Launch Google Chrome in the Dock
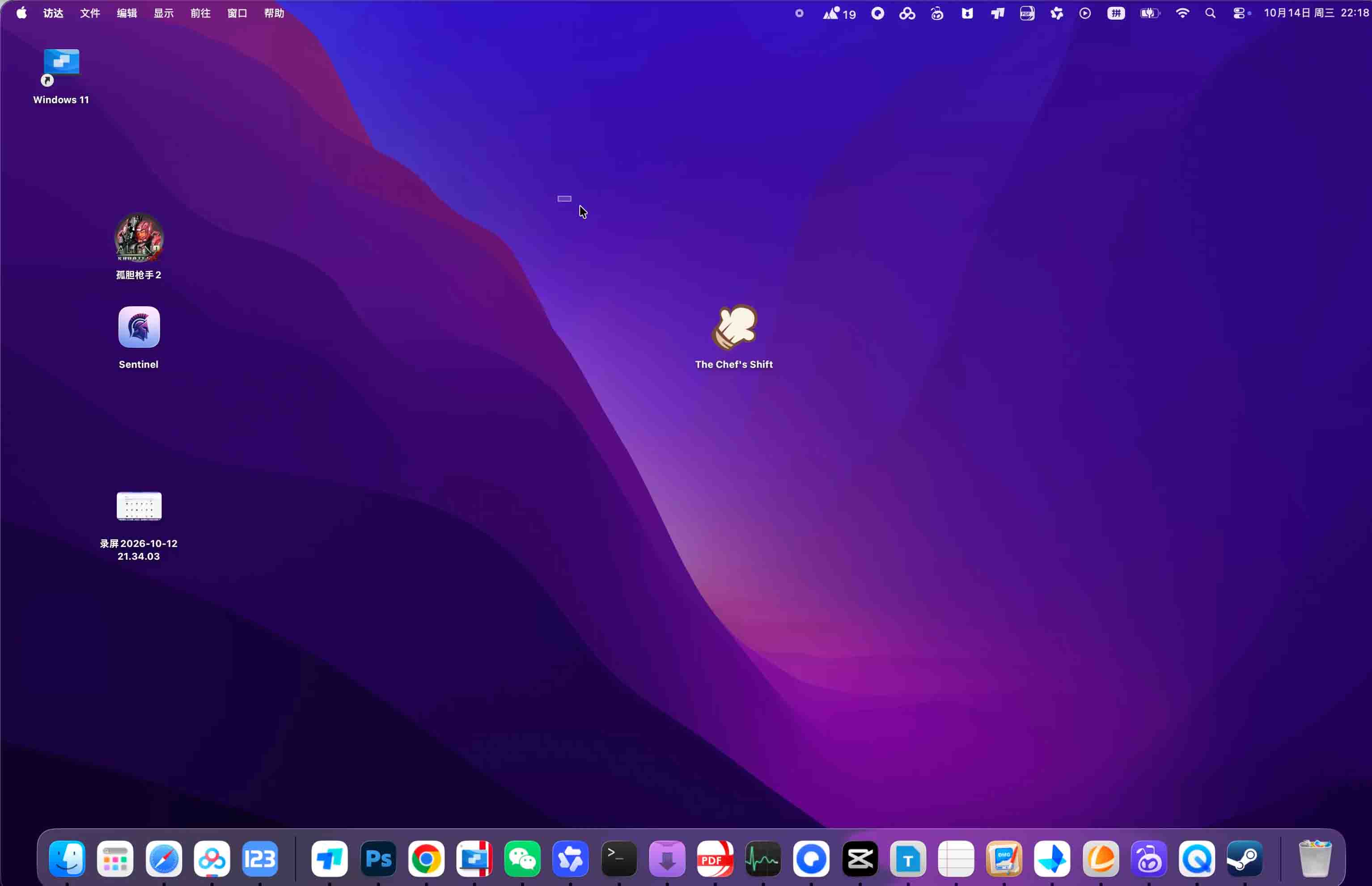Image resolution: width=1372 pixels, height=886 pixels. [427, 859]
